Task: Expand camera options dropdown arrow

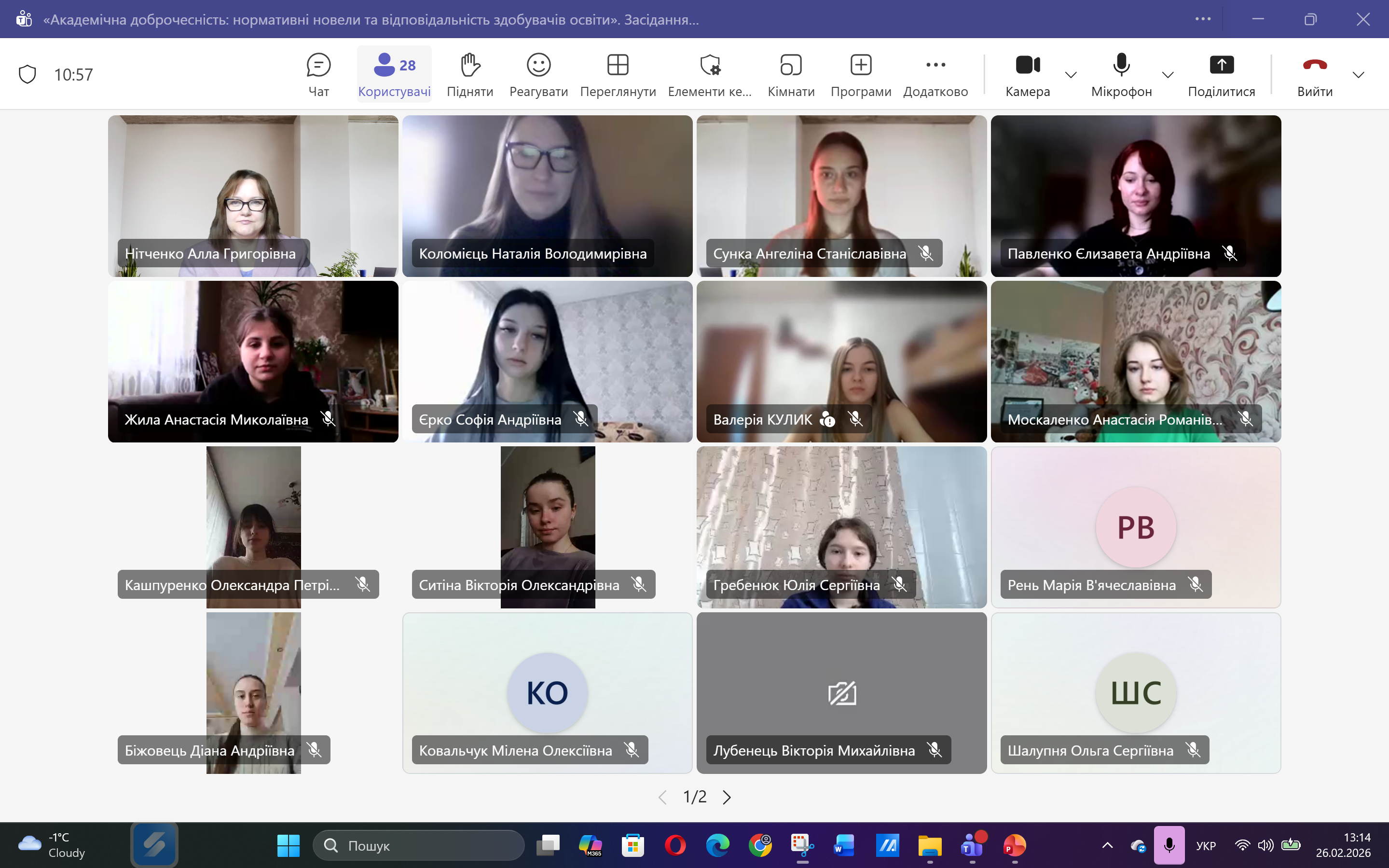Action: (x=1071, y=75)
